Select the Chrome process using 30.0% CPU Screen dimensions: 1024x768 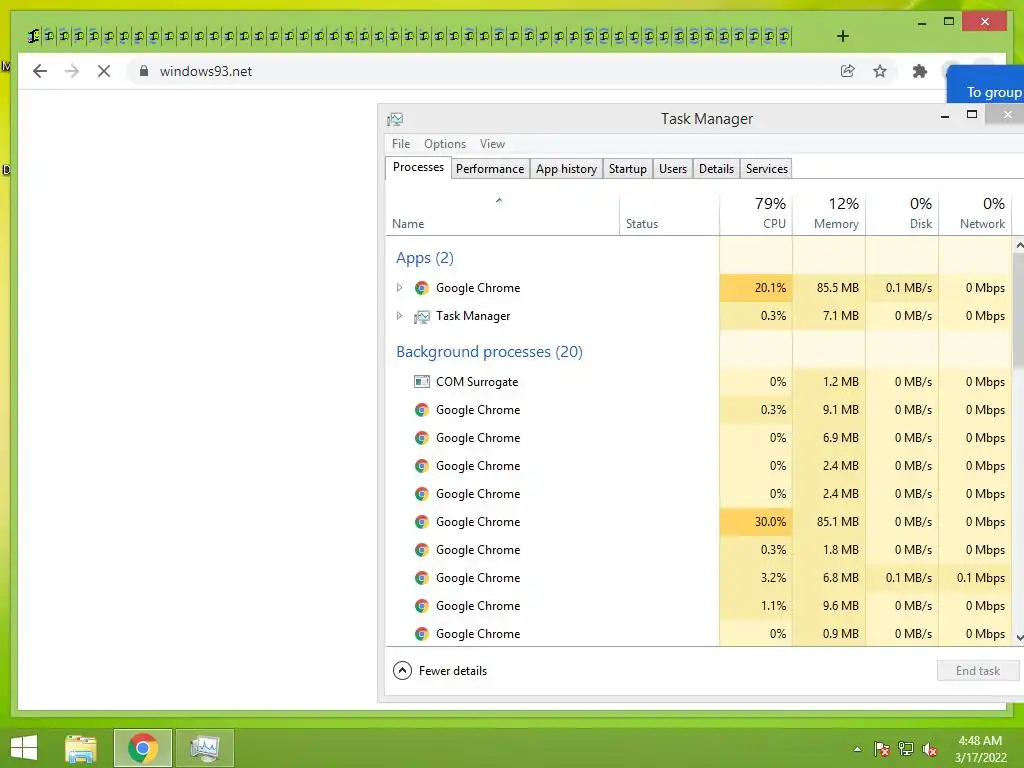(699, 522)
